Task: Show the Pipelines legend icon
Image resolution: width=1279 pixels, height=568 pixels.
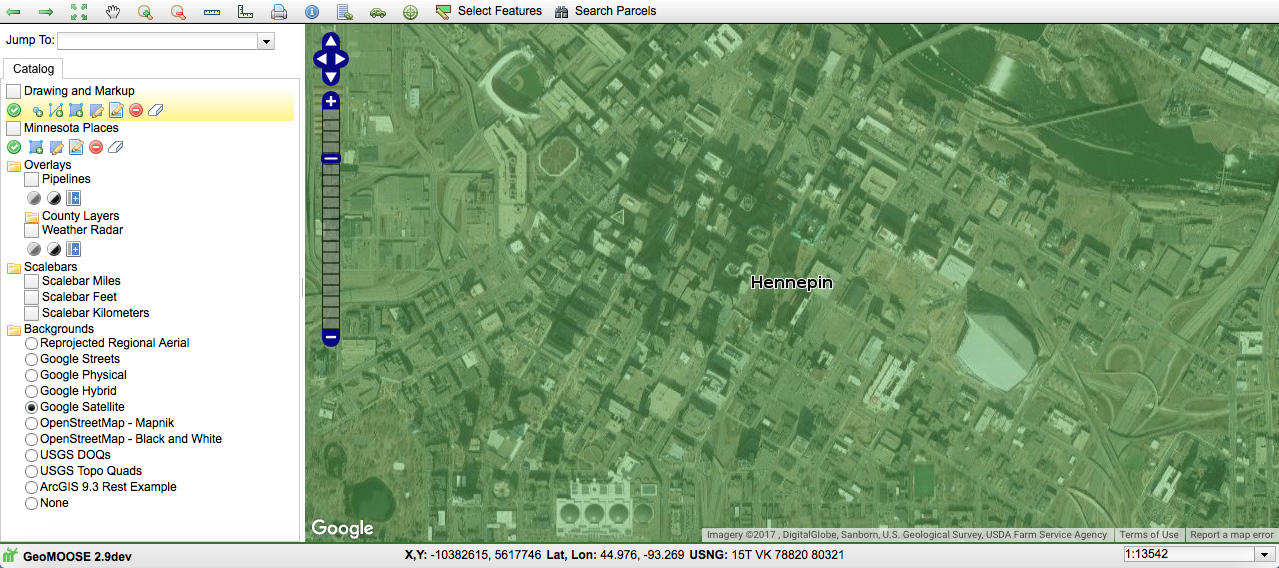Action: pos(73,198)
